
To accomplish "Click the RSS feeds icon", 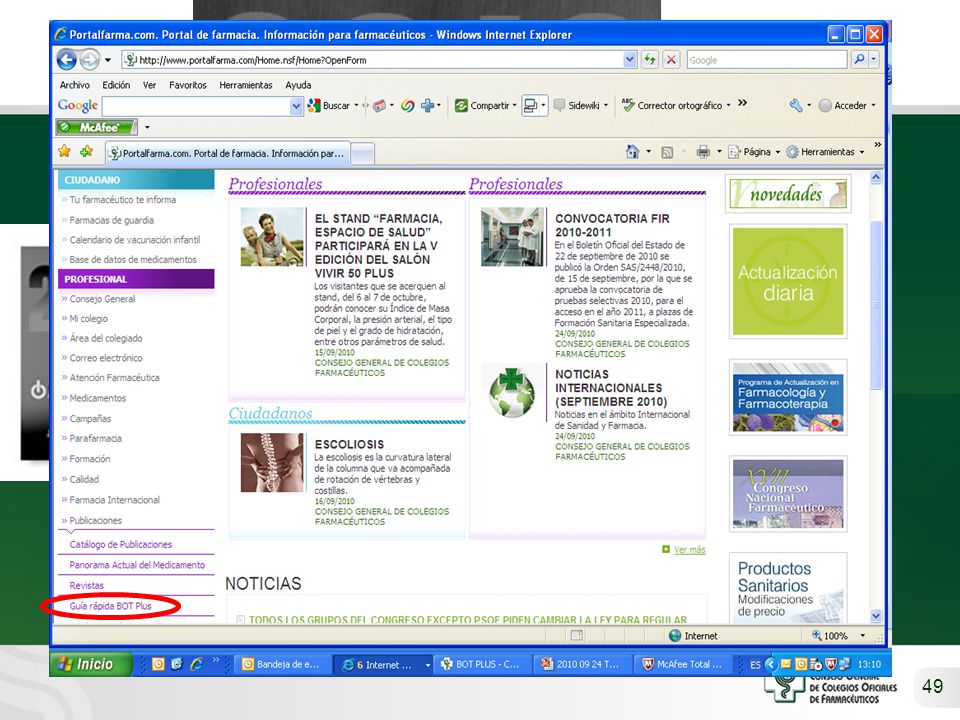I will pyautogui.click(x=667, y=152).
